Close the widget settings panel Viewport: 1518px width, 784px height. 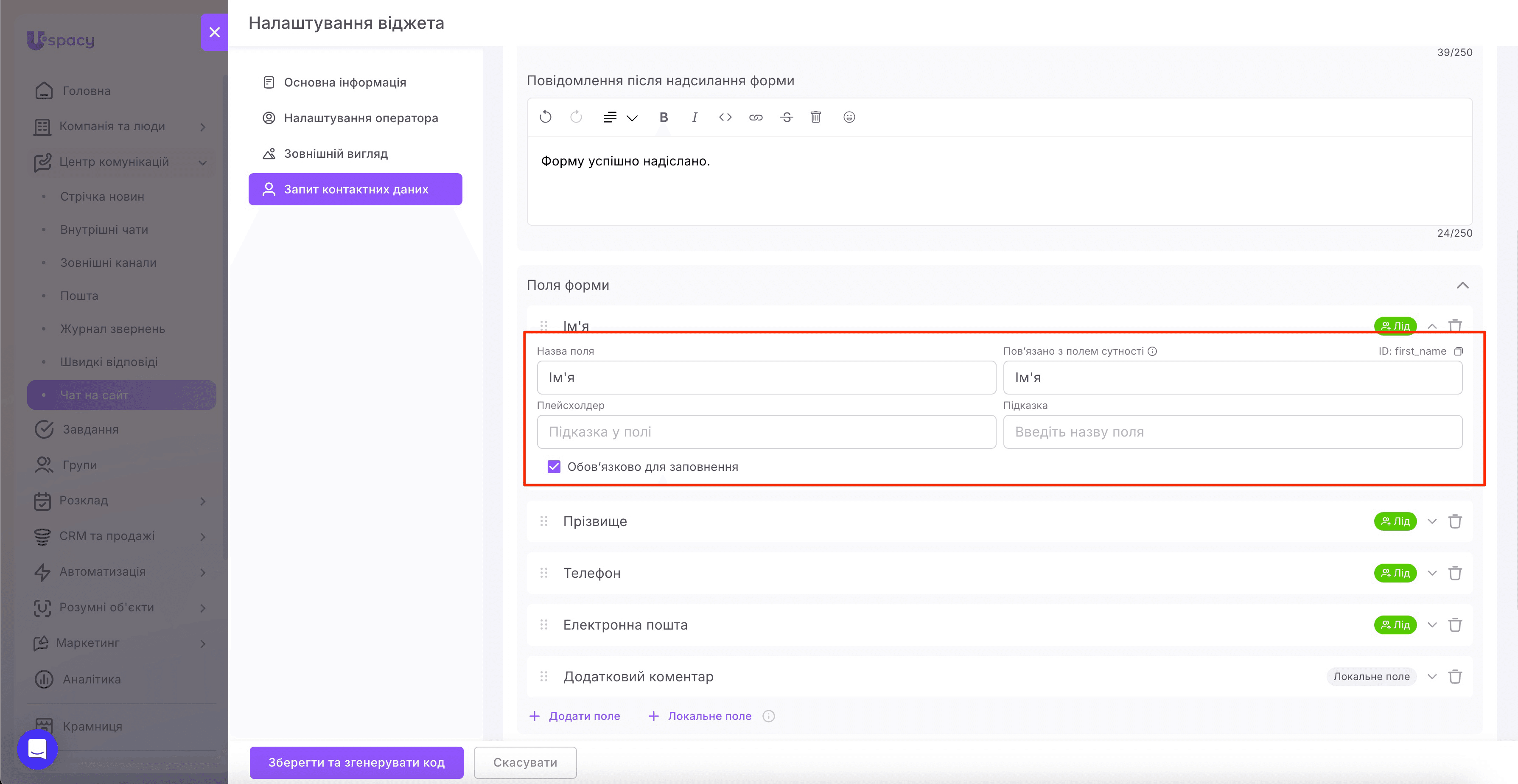215,32
